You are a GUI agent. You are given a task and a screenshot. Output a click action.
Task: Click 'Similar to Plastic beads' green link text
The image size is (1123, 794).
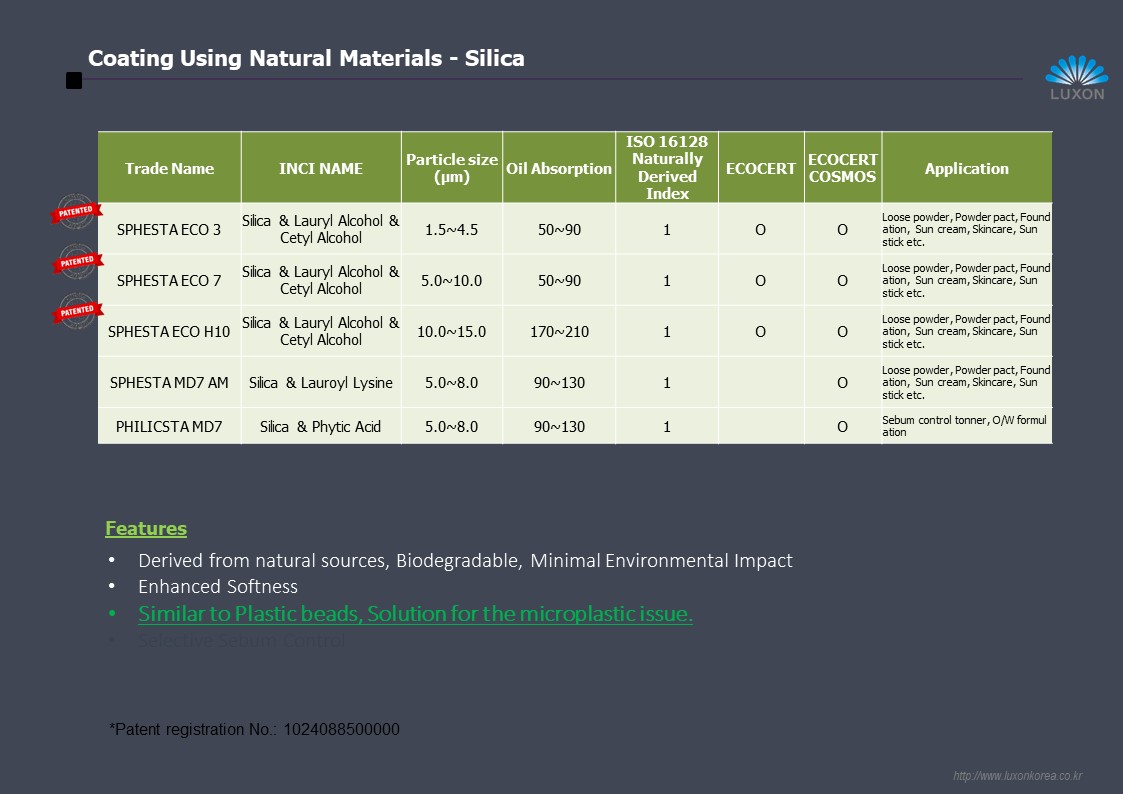tap(415, 614)
